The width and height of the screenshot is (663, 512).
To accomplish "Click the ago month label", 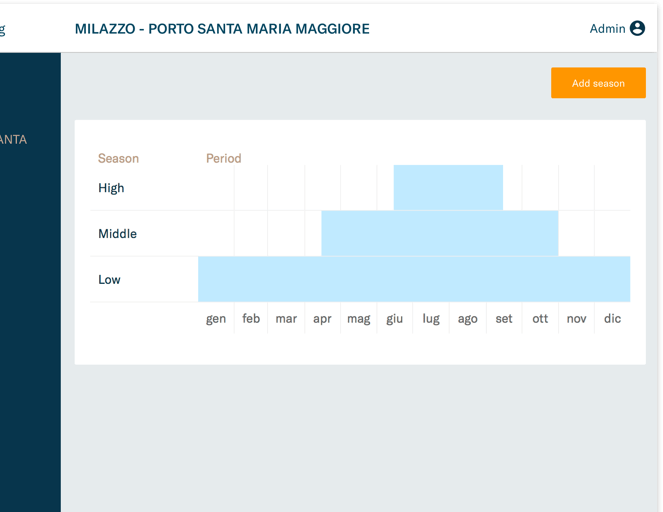I will click(468, 319).
